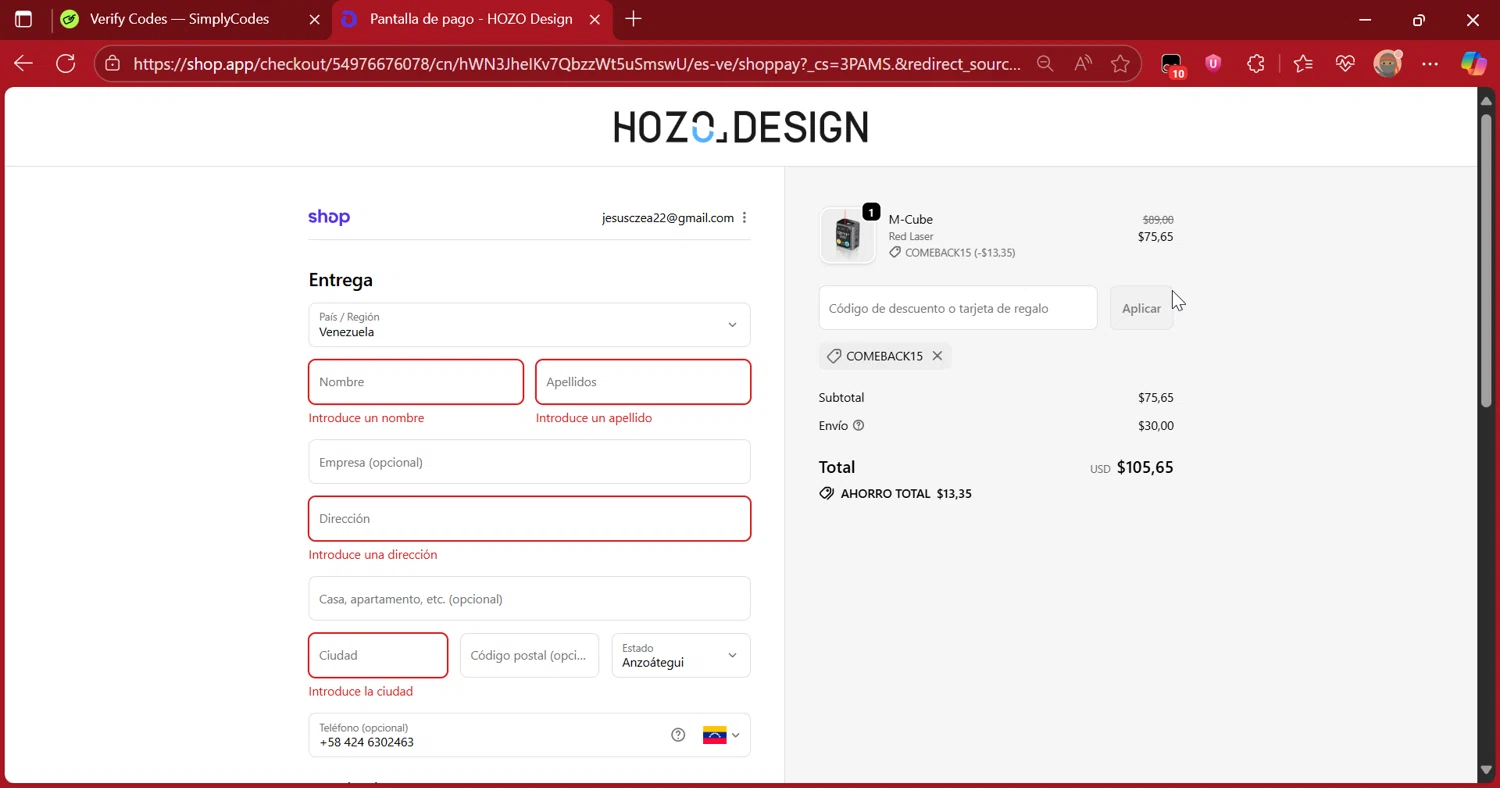Viewport: 1500px width, 788px height.
Task: Open the extension with red 10 badge
Action: (1172, 65)
